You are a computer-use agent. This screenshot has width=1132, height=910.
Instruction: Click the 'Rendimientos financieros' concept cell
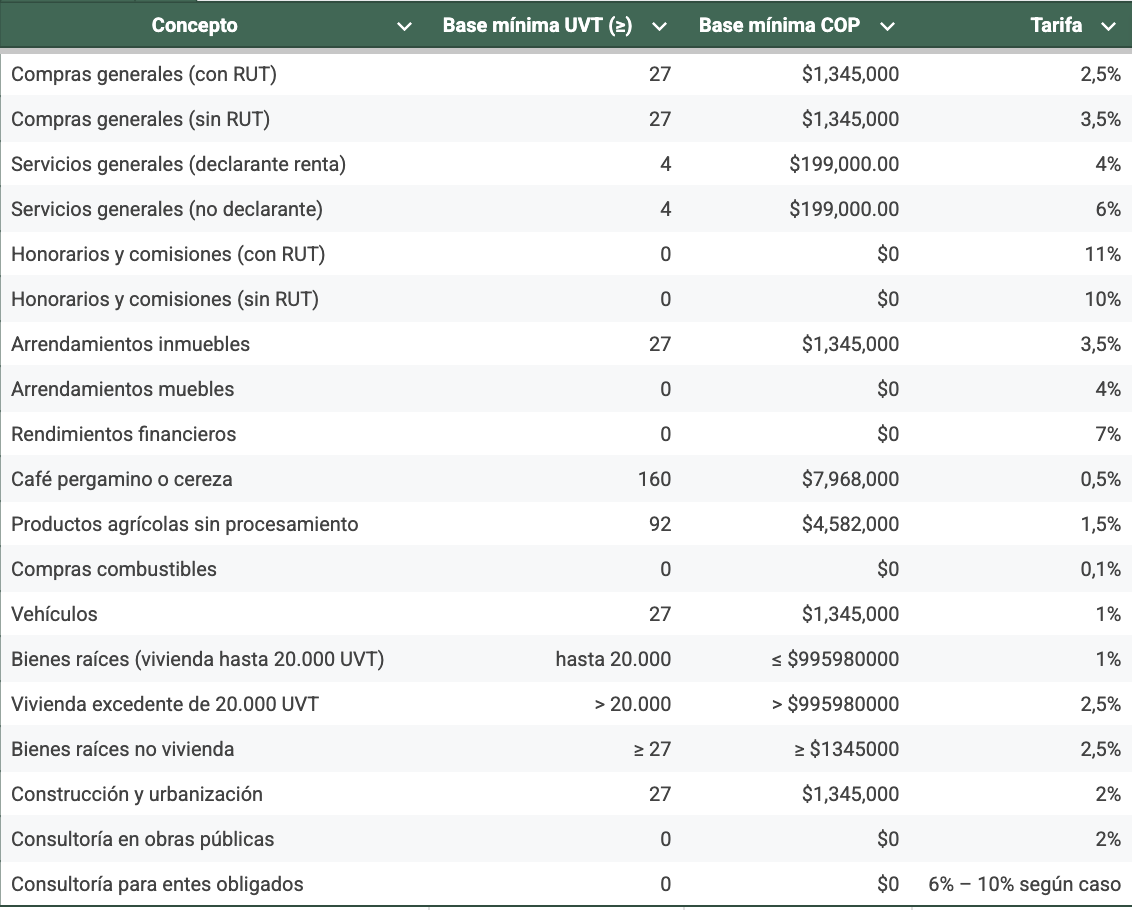(124, 434)
